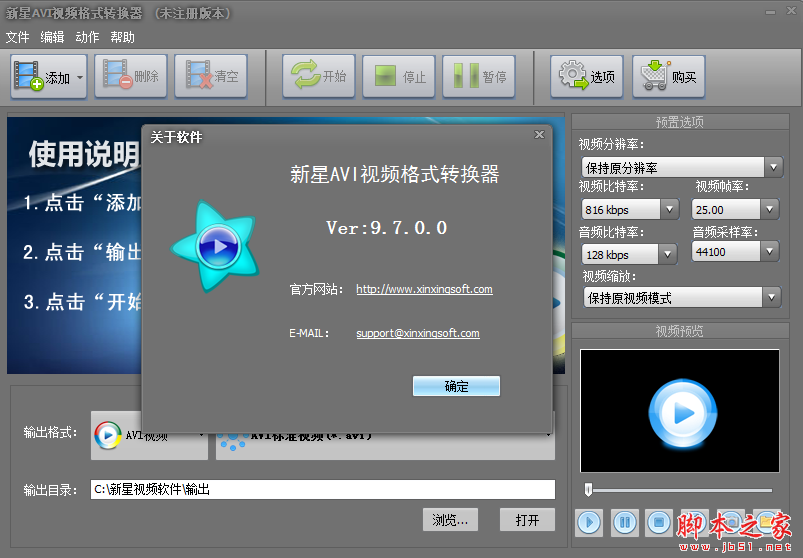Click the star logo in About dialog
The image size is (803, 558).
[216, 246]
